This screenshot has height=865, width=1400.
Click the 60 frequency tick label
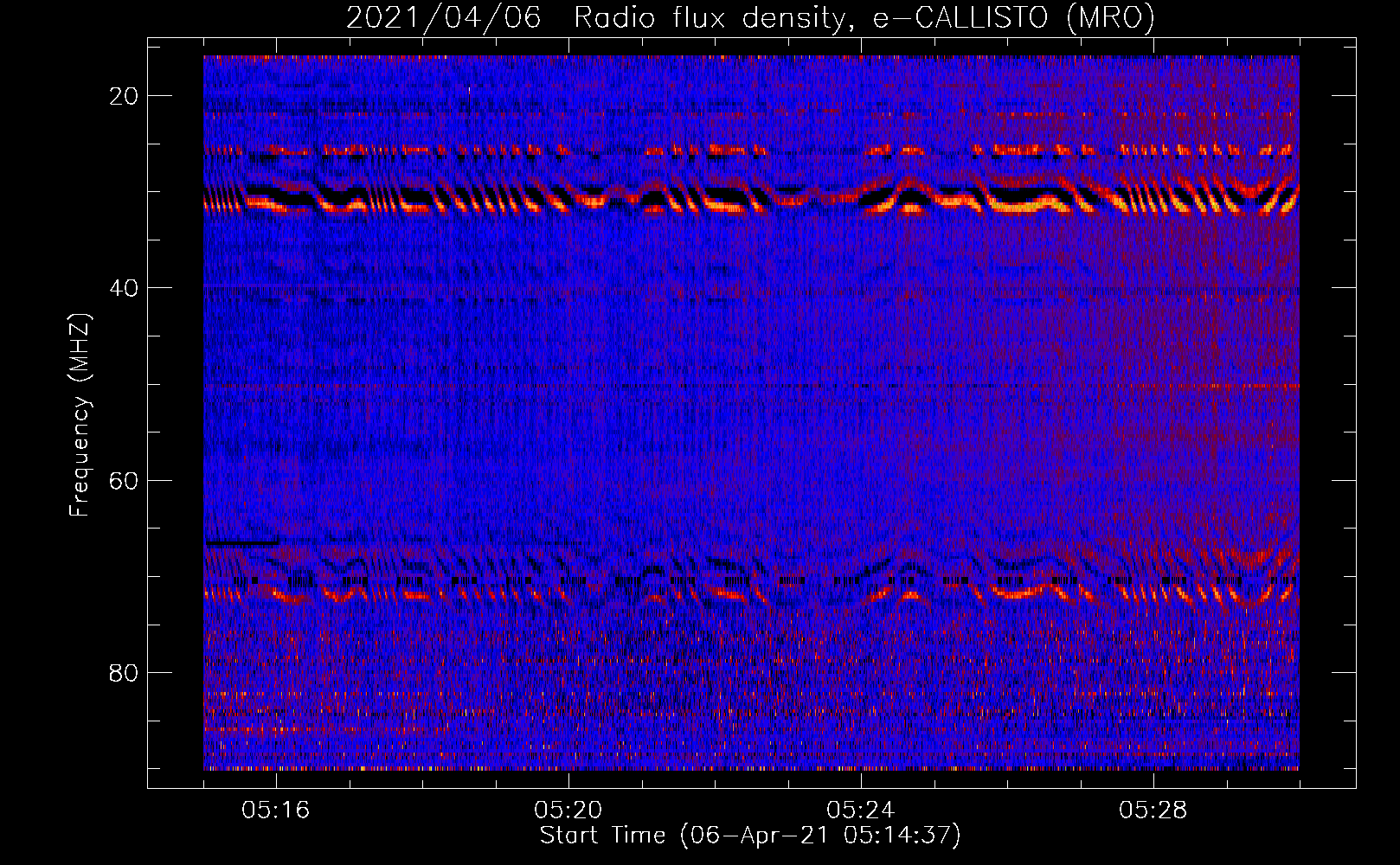tap(125, 480)
